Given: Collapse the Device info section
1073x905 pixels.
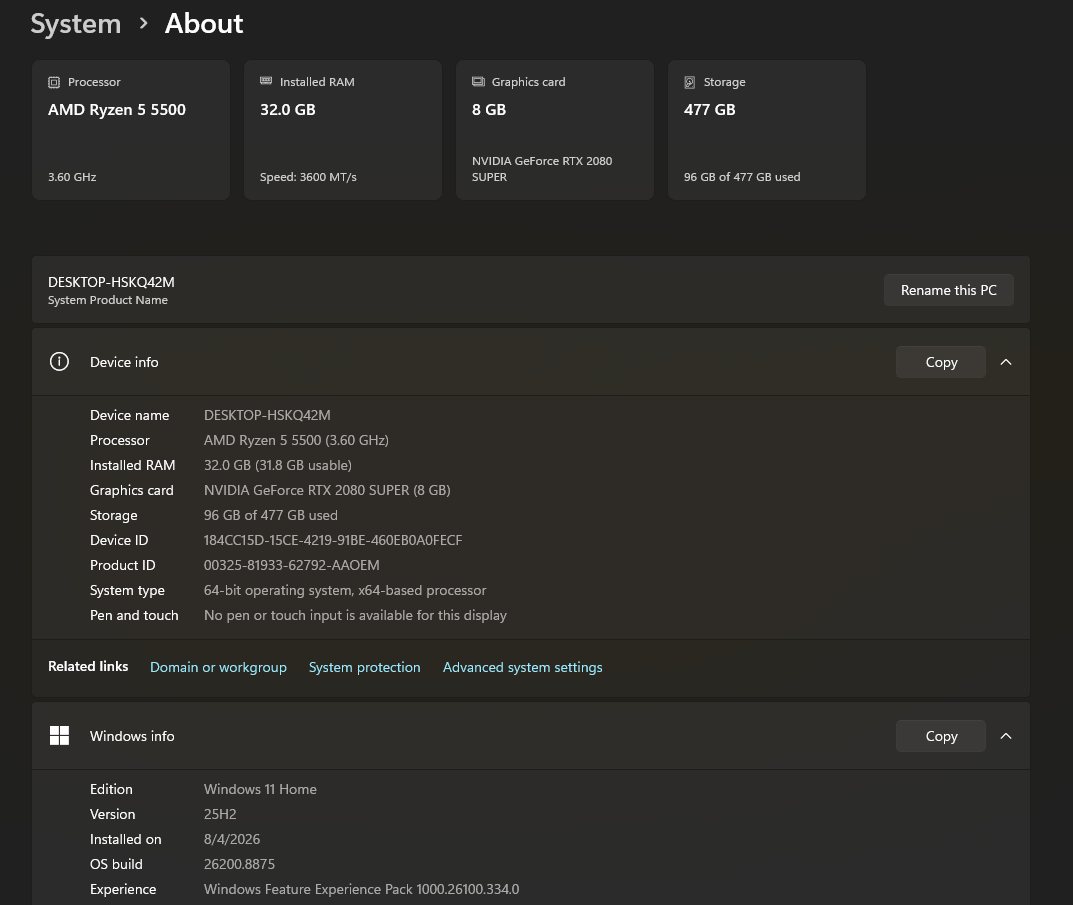Looking at the screenshot, I should point(1006,361).
